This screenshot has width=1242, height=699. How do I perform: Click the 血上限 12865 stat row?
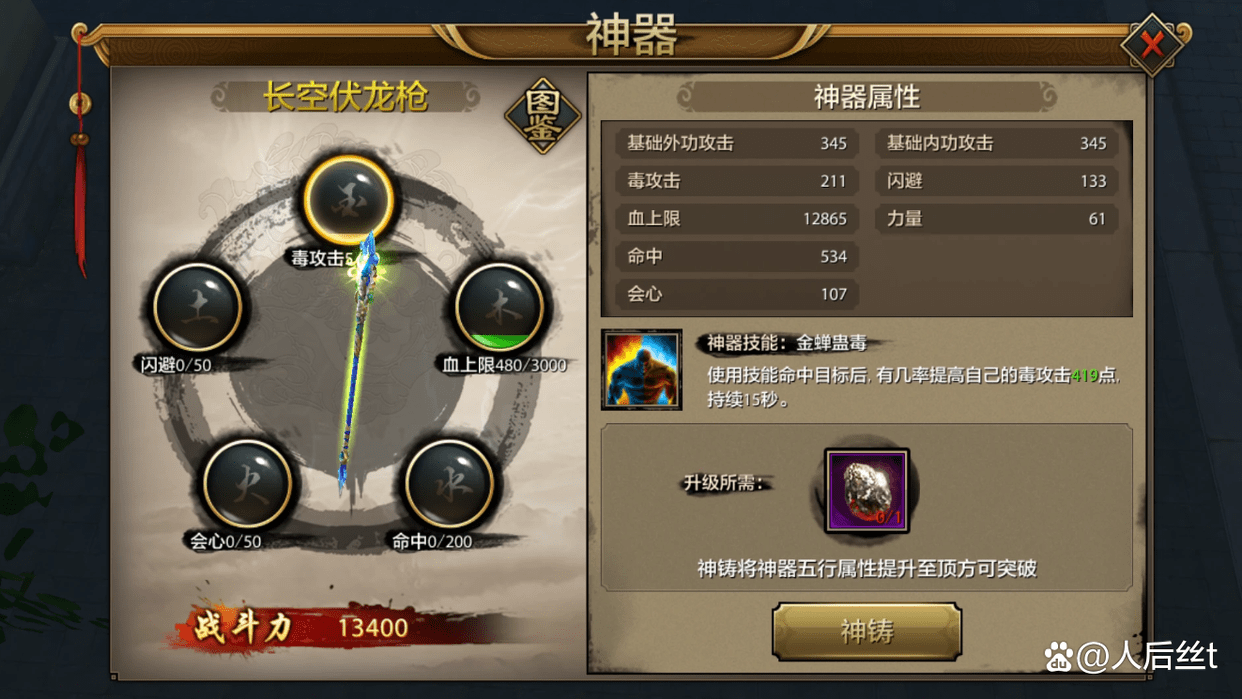[x=736, y=218]
